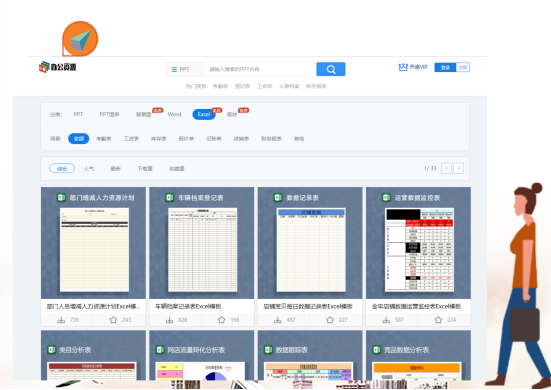
Task: Sort results by 最新
Action: (116, 169)
